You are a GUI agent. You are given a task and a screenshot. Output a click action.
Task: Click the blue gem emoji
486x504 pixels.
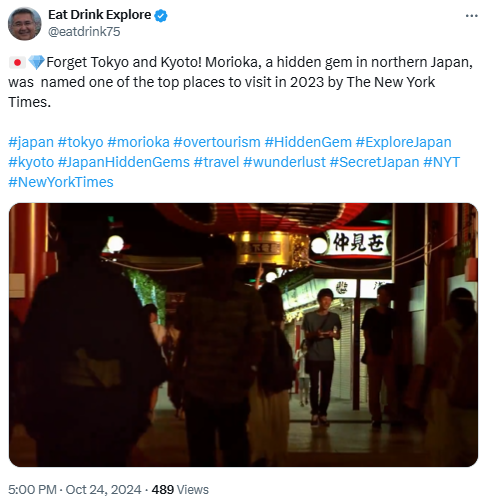click(36, 62)
